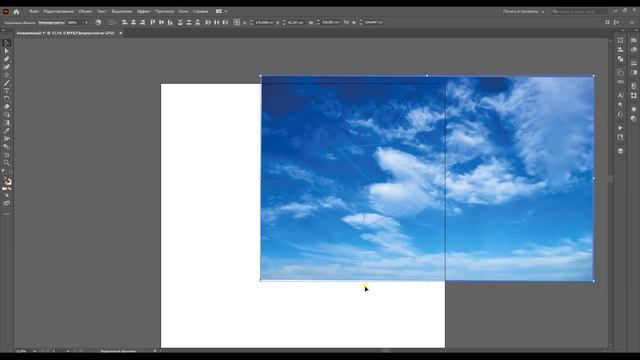Viewport: 640px width, 360px height.
Task: Click the Y position value field
Action: pyautogui.click(x=296, y=22)
